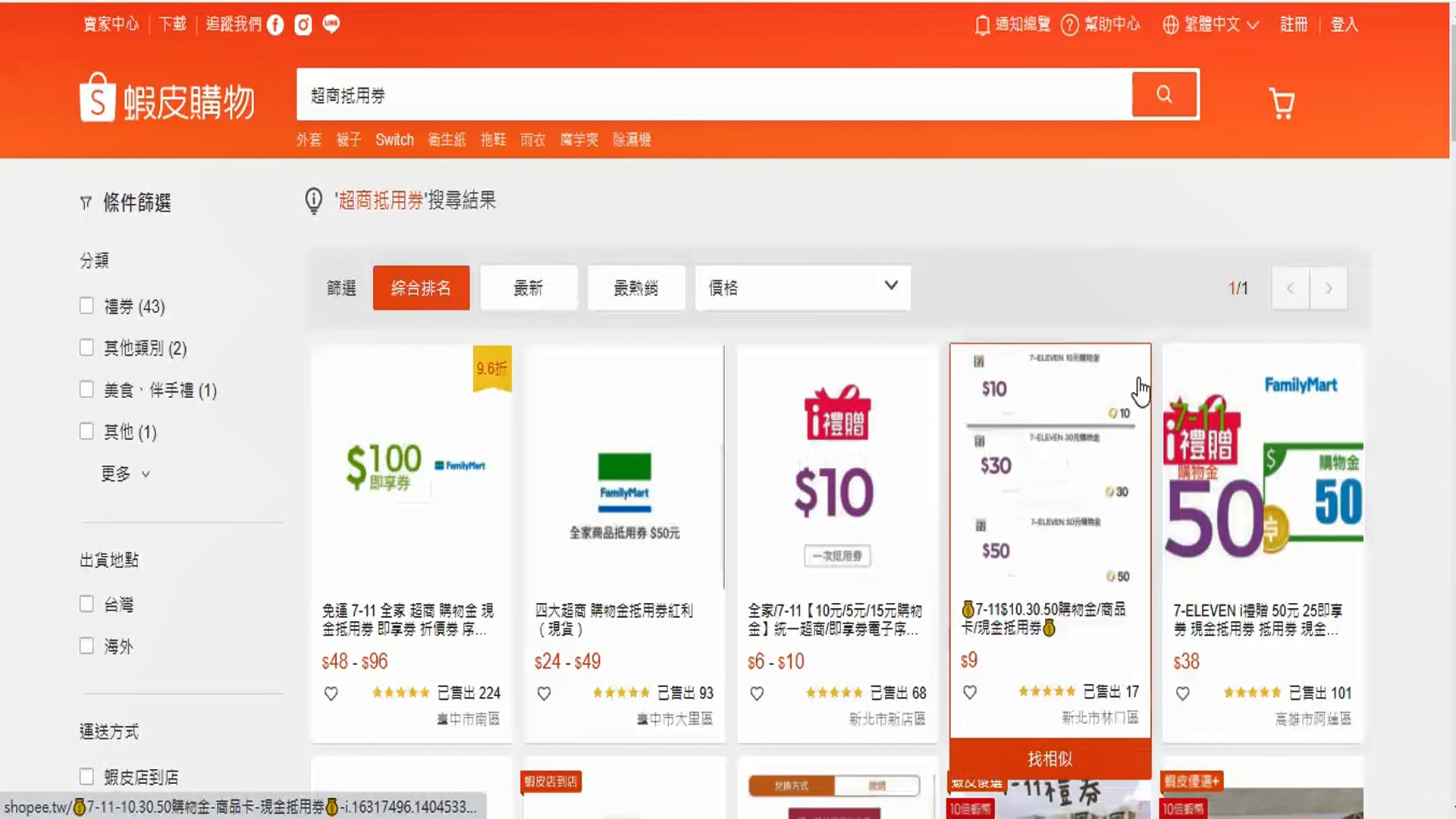Viewport: 1456px width, 819px height.
Task: Open 7-ELEVEN $10 $30 $50 product thumbnail
Action: [1050, 467]
